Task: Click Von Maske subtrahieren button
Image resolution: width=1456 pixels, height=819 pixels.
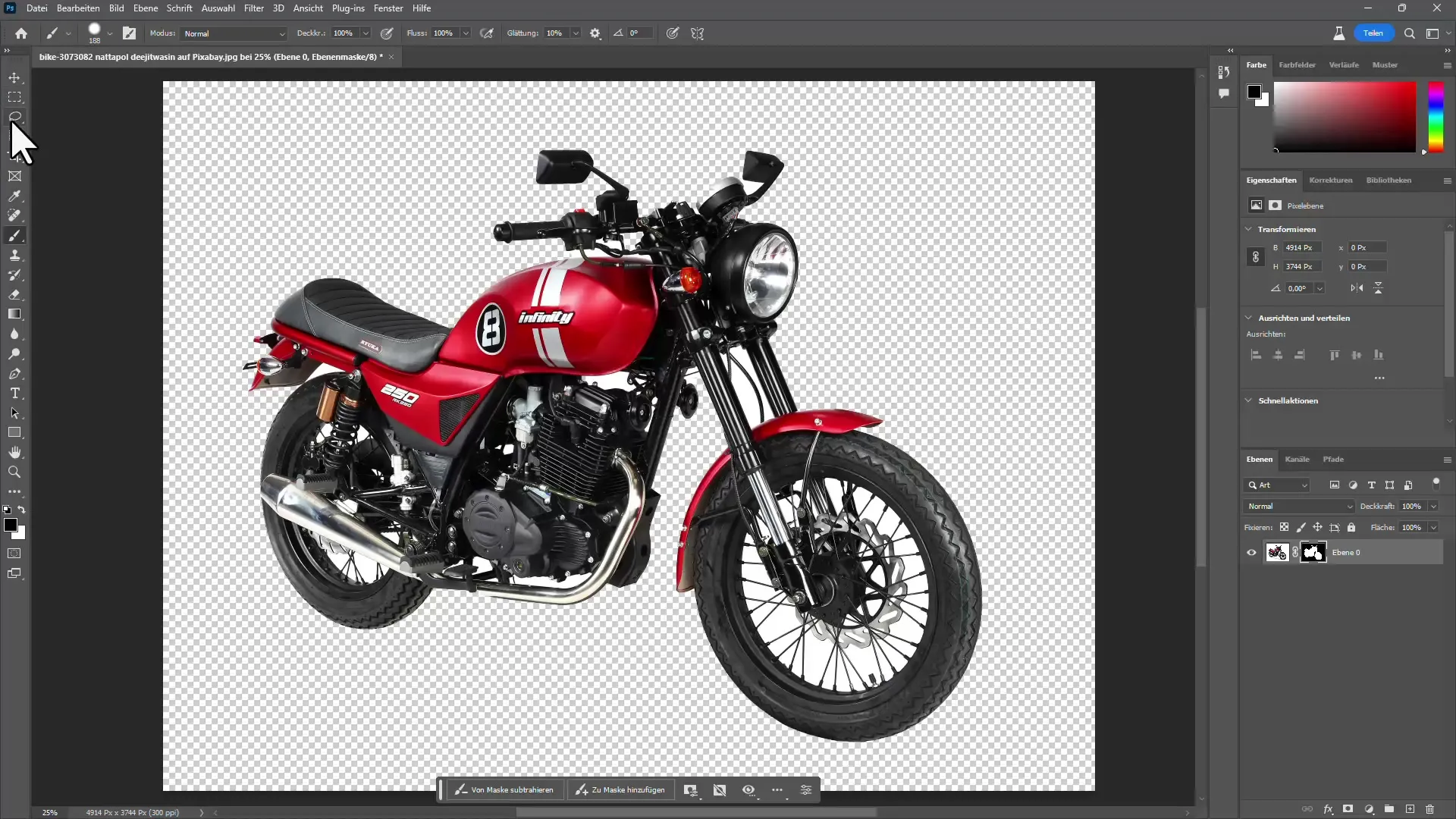Action: [502, 790]
